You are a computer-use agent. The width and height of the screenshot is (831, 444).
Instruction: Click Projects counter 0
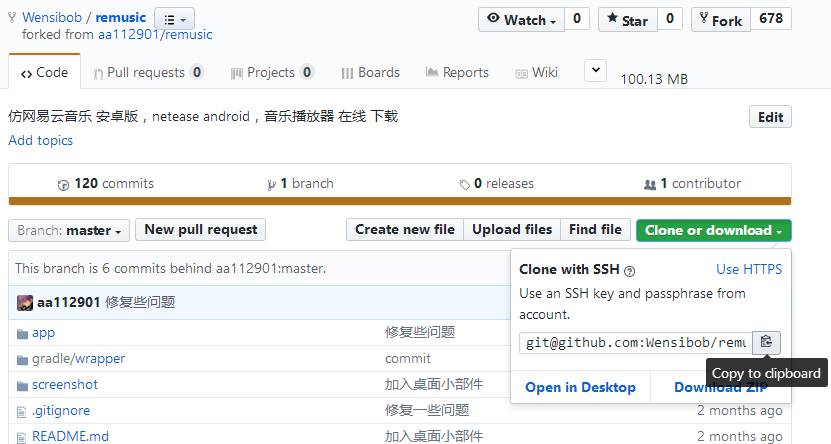(x=306, y=72)
